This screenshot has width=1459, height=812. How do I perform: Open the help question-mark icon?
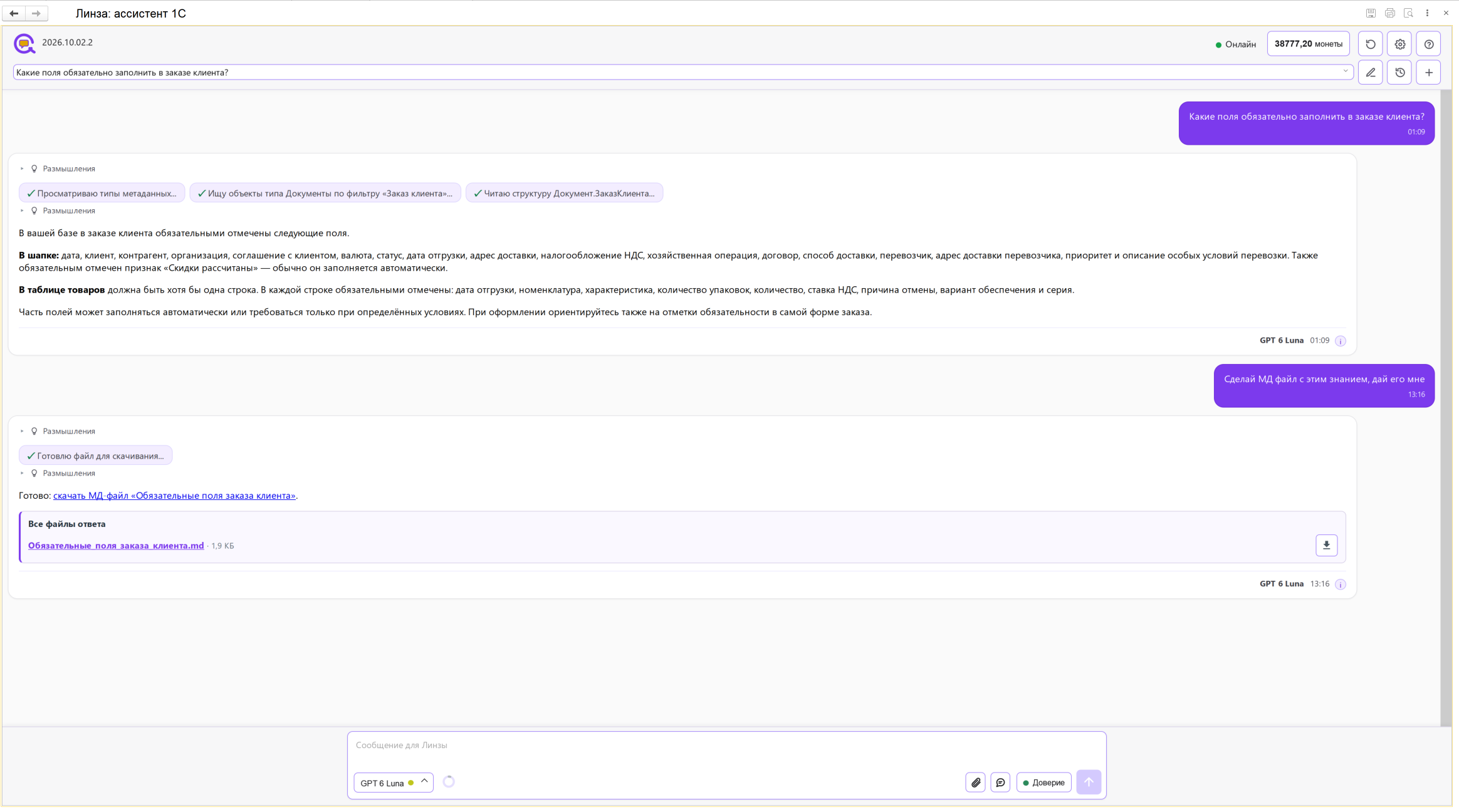pos(1428,44)
